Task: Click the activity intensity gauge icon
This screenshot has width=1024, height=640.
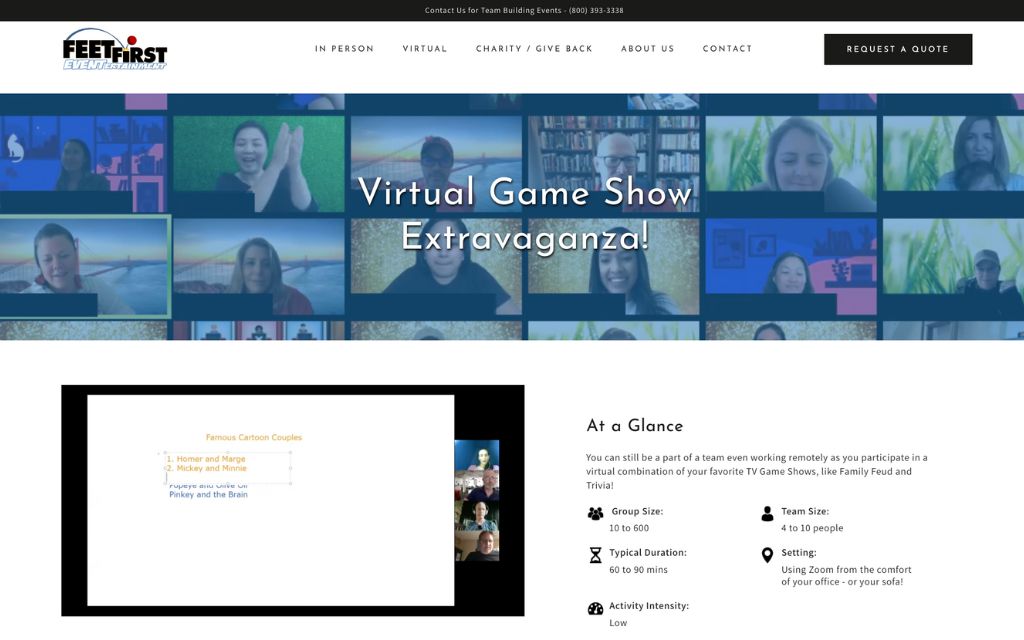Action: click(x=595, y=608)
